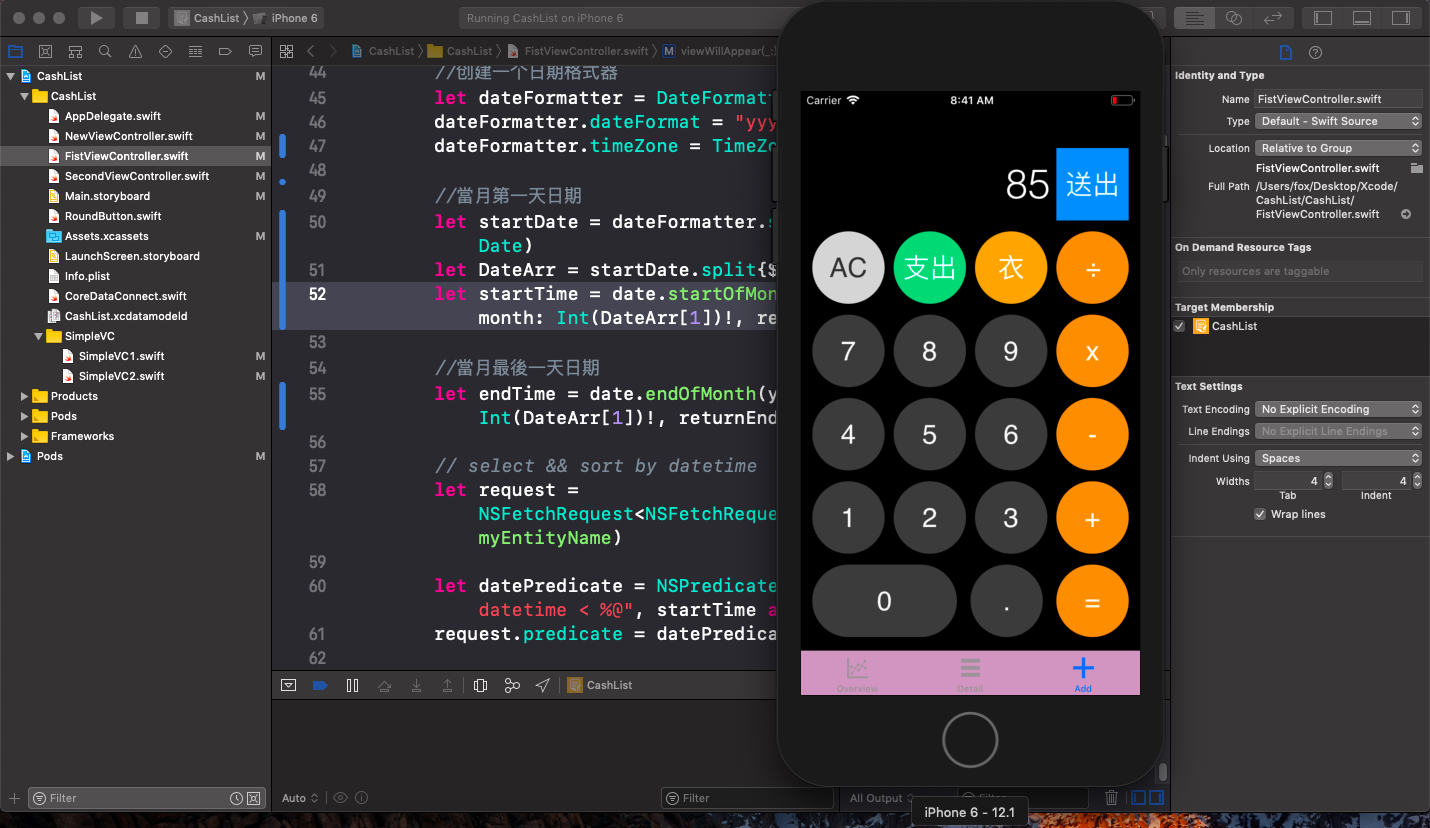Viewport: 1430px width, 828px height.
Task: Open Main.storyboard in navigator
Action: pyautogui.click(x=107, y=196)
